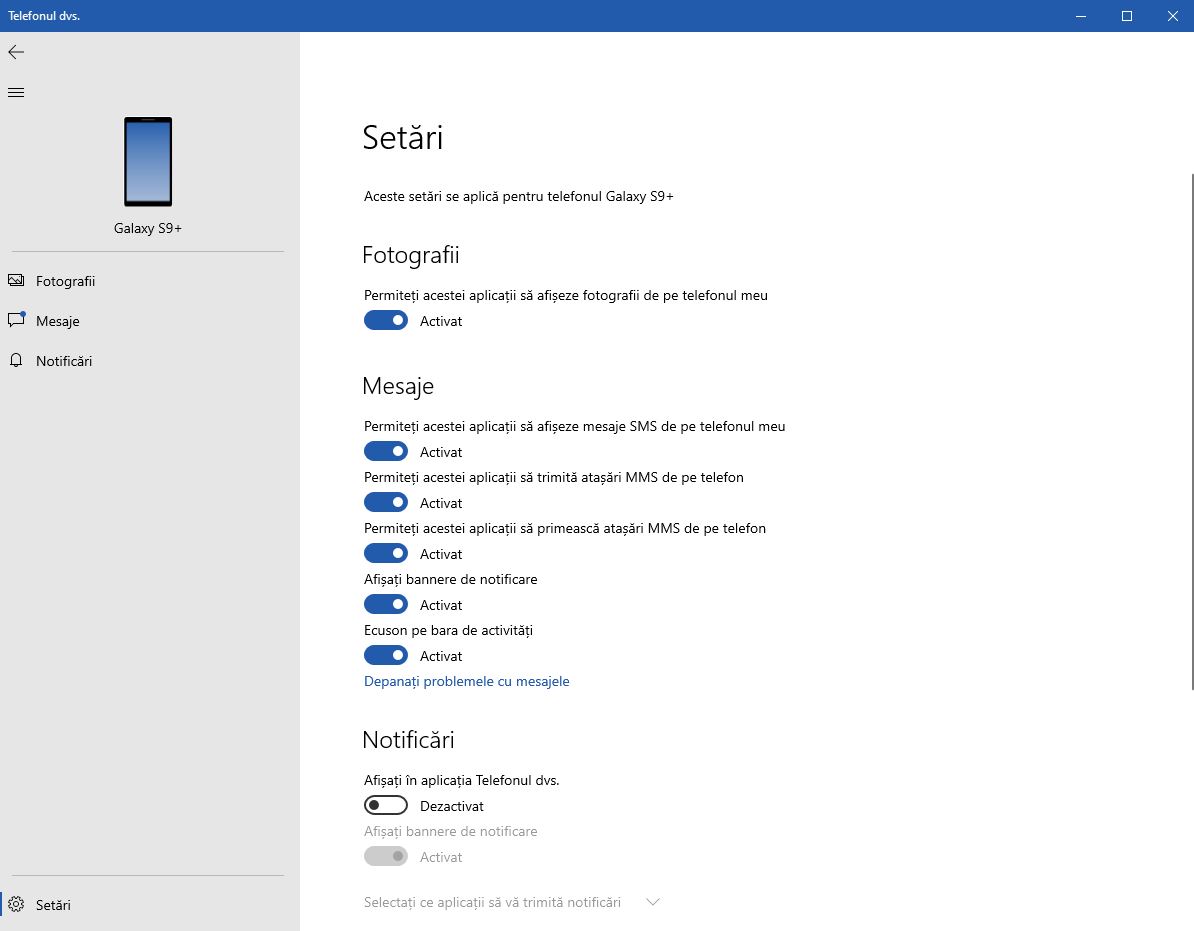Toggle trimiterea atașărilor MMS

click(x=386, y=502)
